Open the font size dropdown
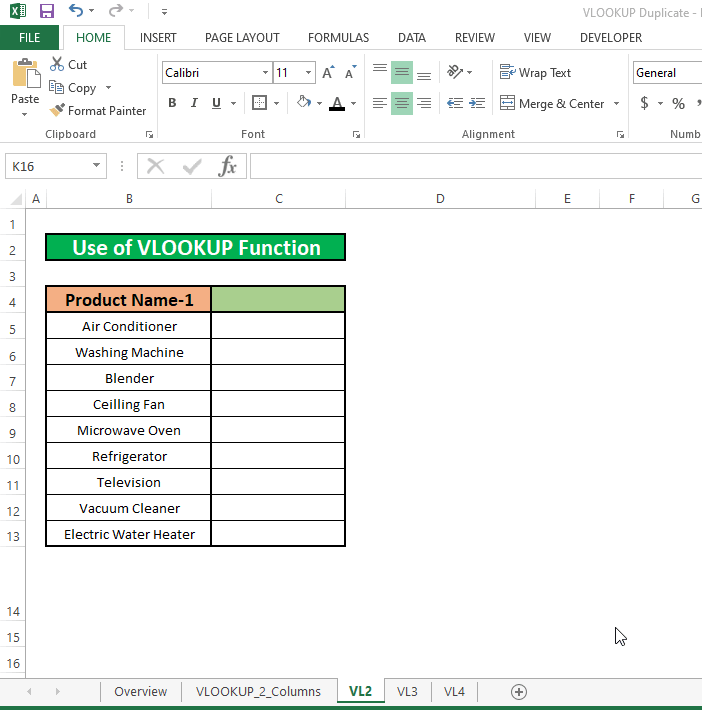 click(x=308, y=72)
